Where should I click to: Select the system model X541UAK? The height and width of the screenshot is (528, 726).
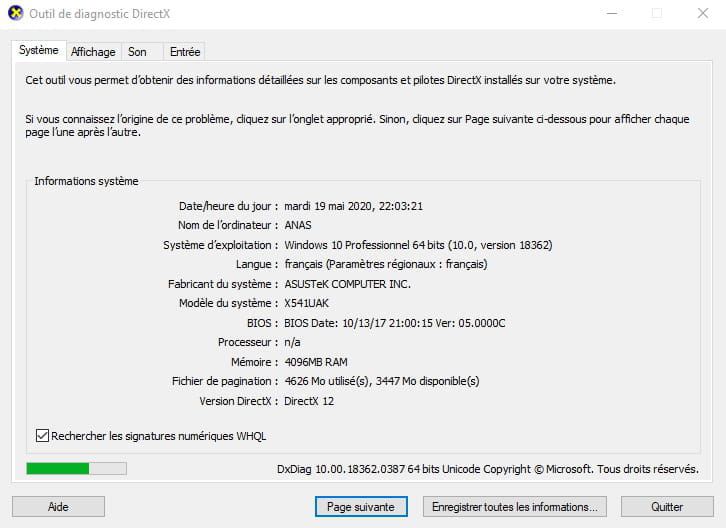tap(307, 303)
